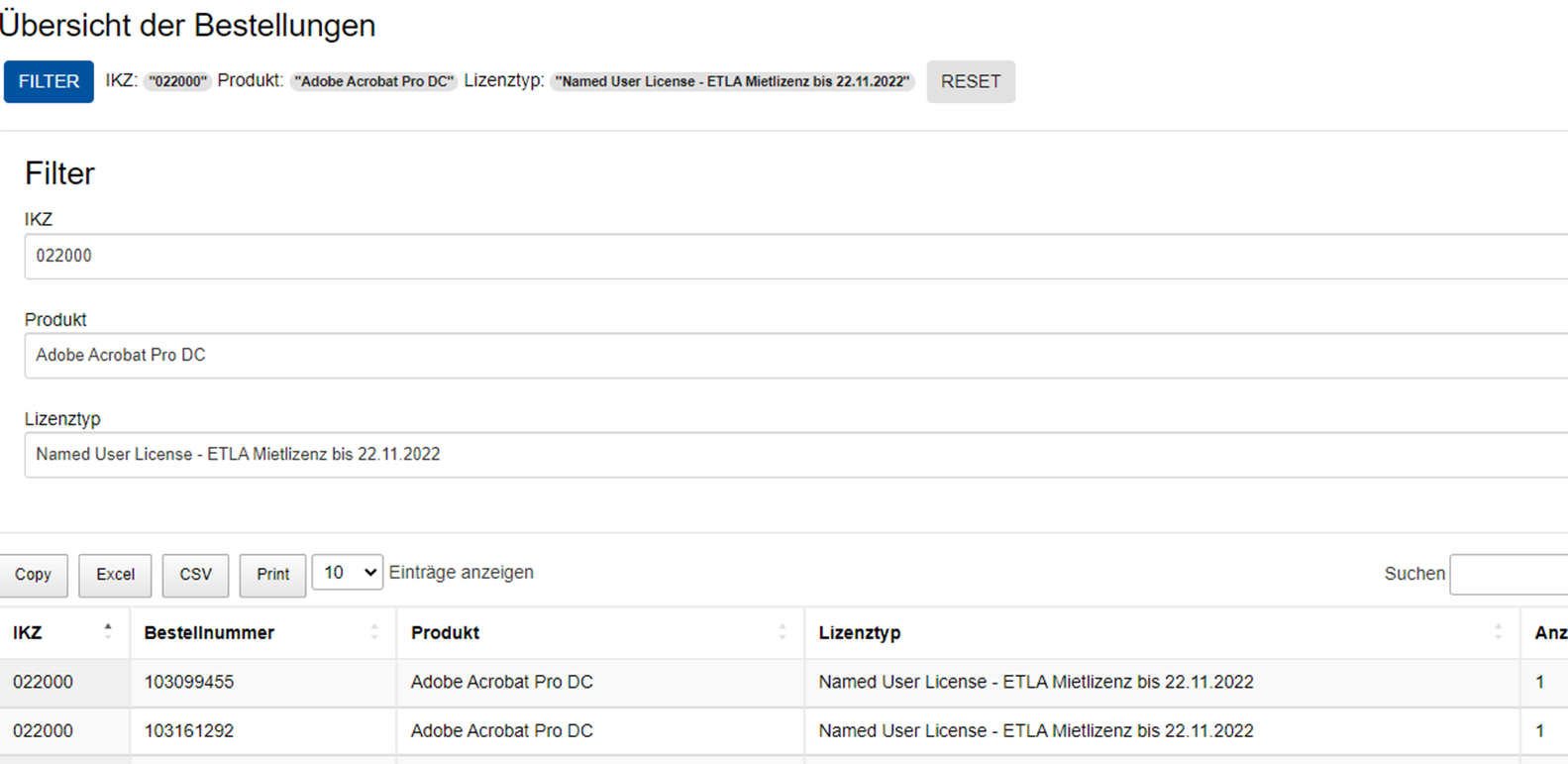The image size is (1568, 764).
Task: Open the entries-per-page dropdown showing 10
Action: [347, 573]
